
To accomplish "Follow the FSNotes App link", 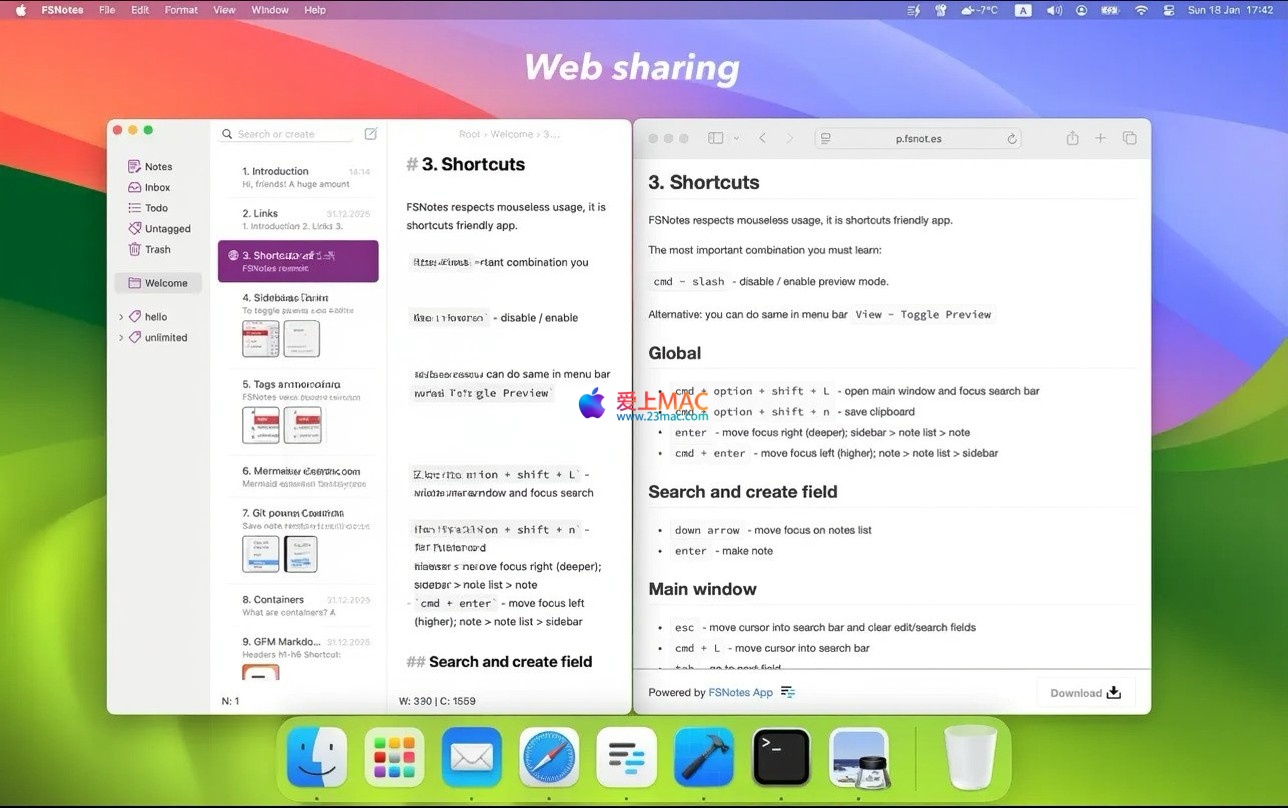I will [740, 692].
